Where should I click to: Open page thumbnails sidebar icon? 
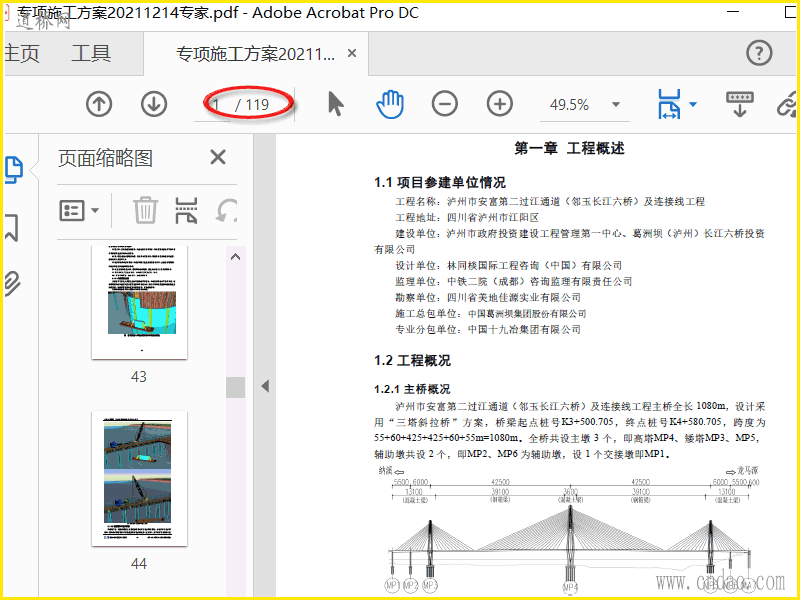point(14,169)
